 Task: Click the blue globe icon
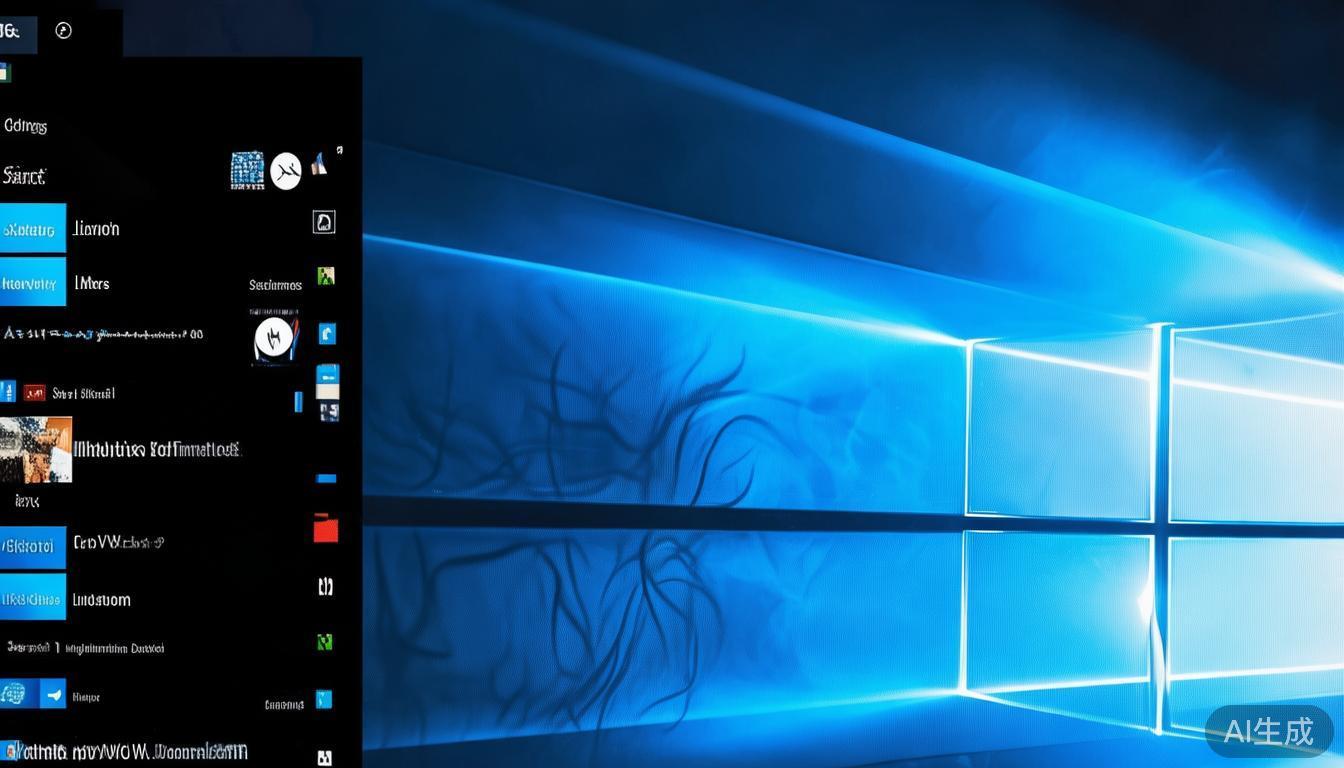[14, 693]
